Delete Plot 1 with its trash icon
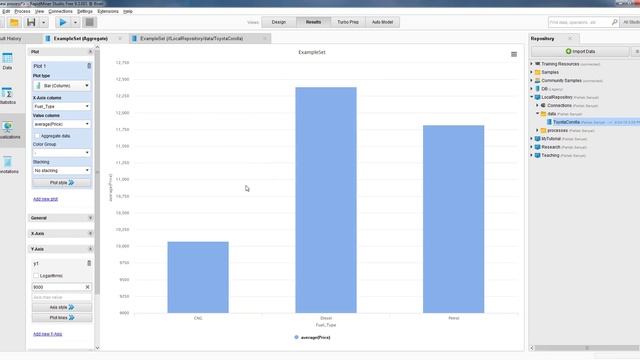Screen dimensions: 640x360 [x=89, y=66]
